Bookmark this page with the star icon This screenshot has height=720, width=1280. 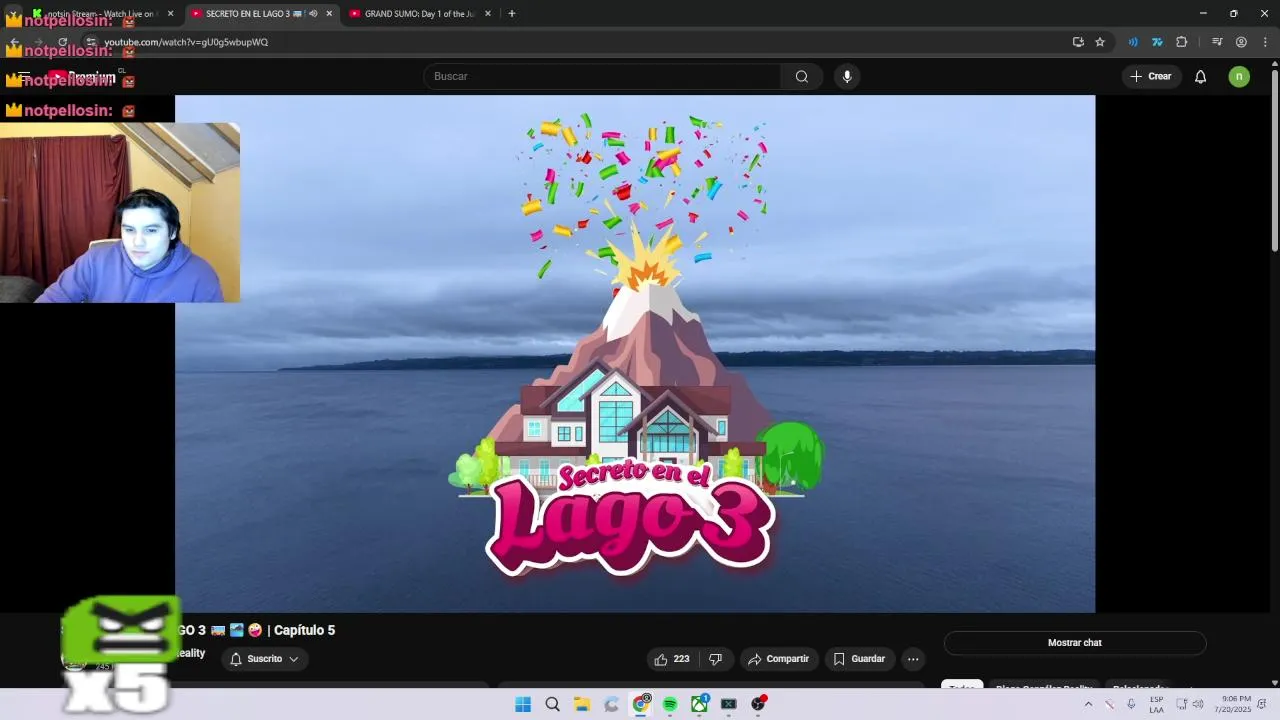tap(1100, 42)
